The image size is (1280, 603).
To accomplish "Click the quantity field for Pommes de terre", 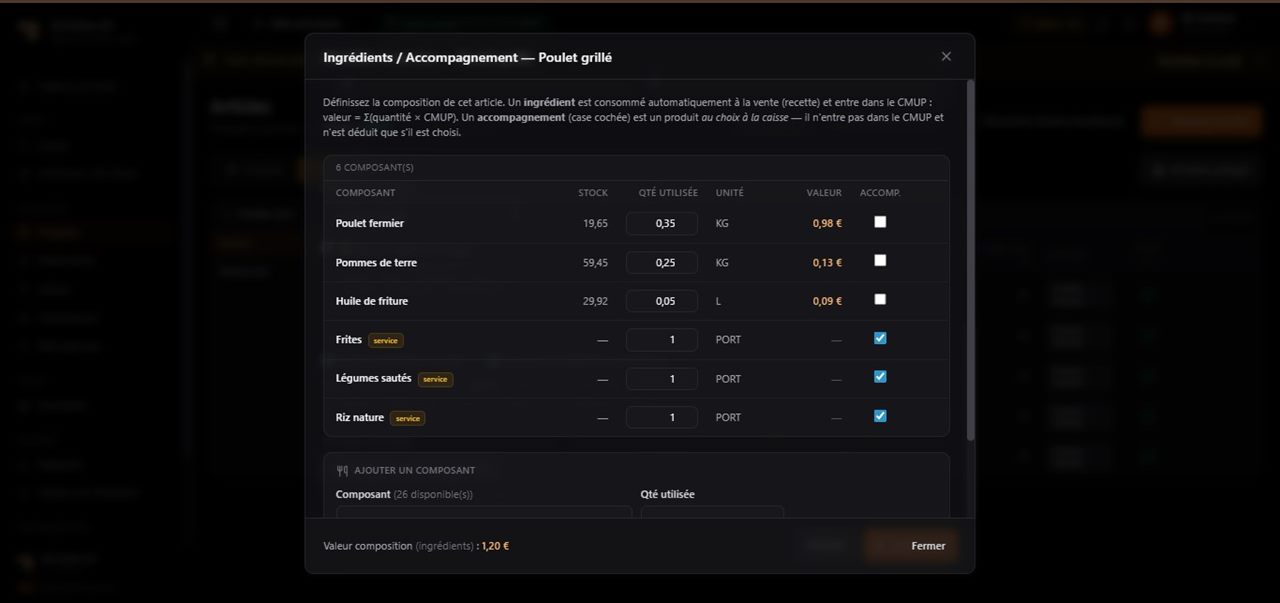I will click(662, 262).
